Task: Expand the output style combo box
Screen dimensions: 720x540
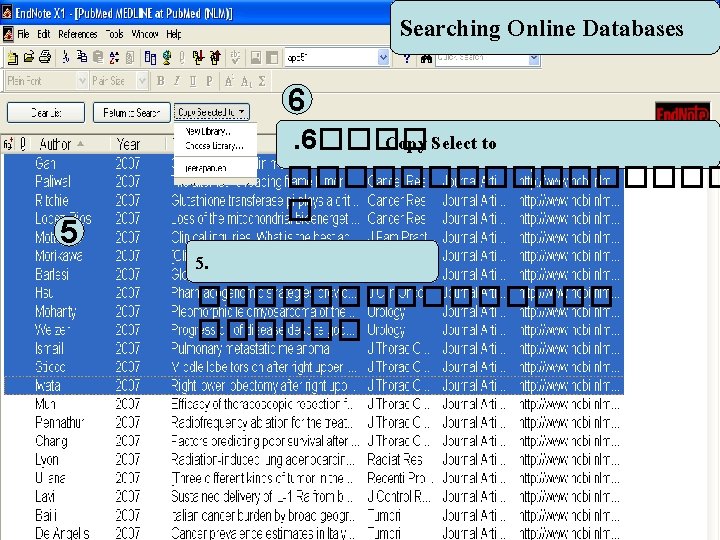Action: pos(383,57)
